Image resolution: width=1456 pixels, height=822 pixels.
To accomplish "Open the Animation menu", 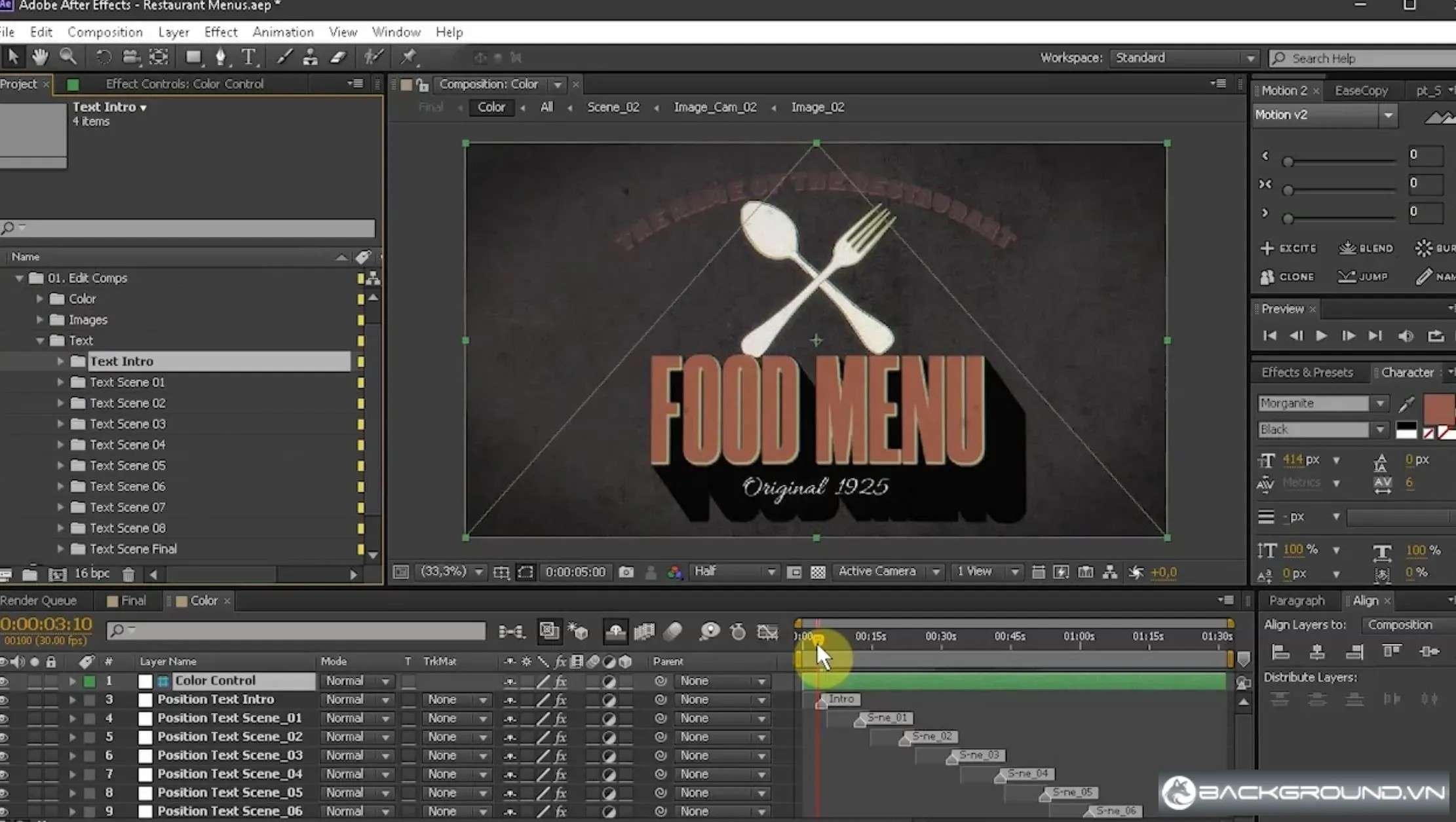I will click(283, 32).
